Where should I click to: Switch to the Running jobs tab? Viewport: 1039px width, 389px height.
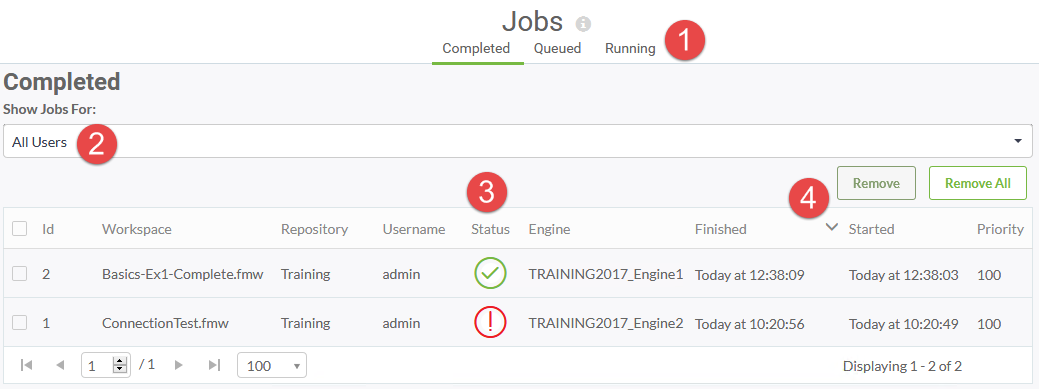630,48
